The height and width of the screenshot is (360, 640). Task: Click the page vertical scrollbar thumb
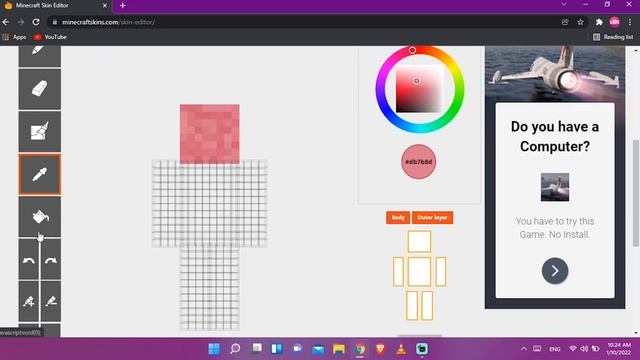(636, 193)
